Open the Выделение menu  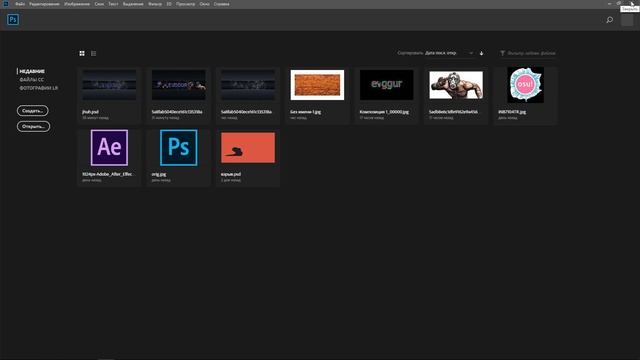[x=133, y=4]
